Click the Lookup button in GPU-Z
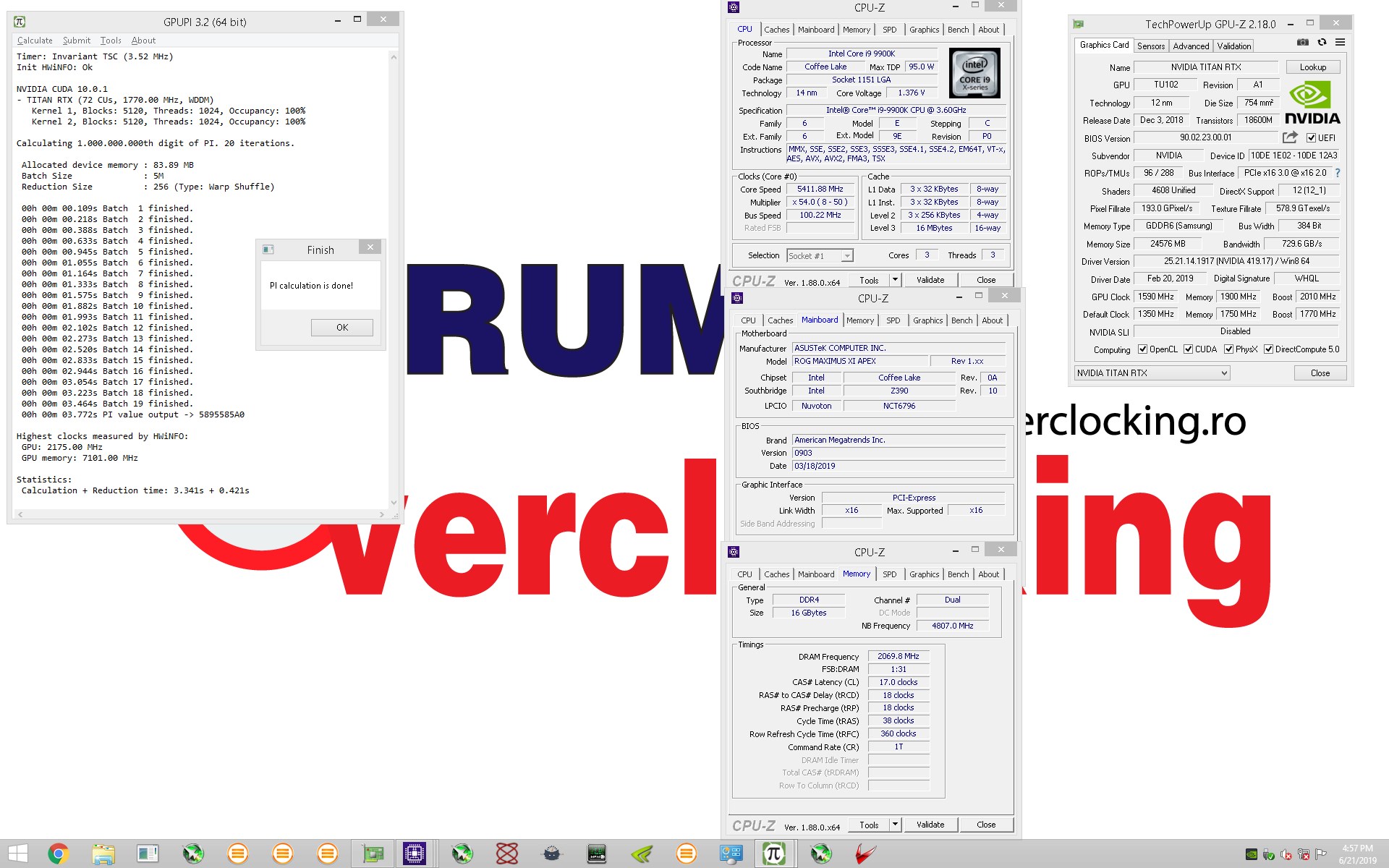The height and width of the screenshot is (868, 1389). point(1313,67)
